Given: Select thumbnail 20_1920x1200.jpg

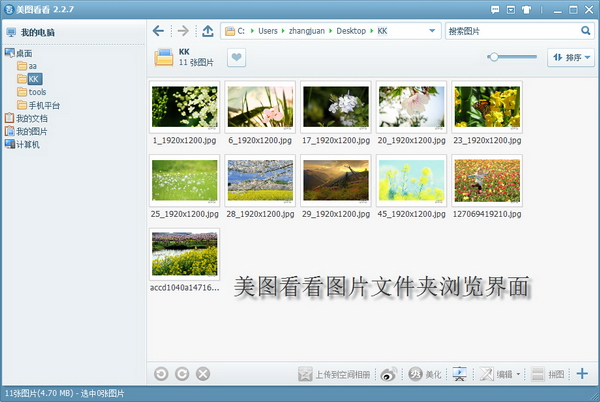Looking at the screenshot, I should coord(411,107).
